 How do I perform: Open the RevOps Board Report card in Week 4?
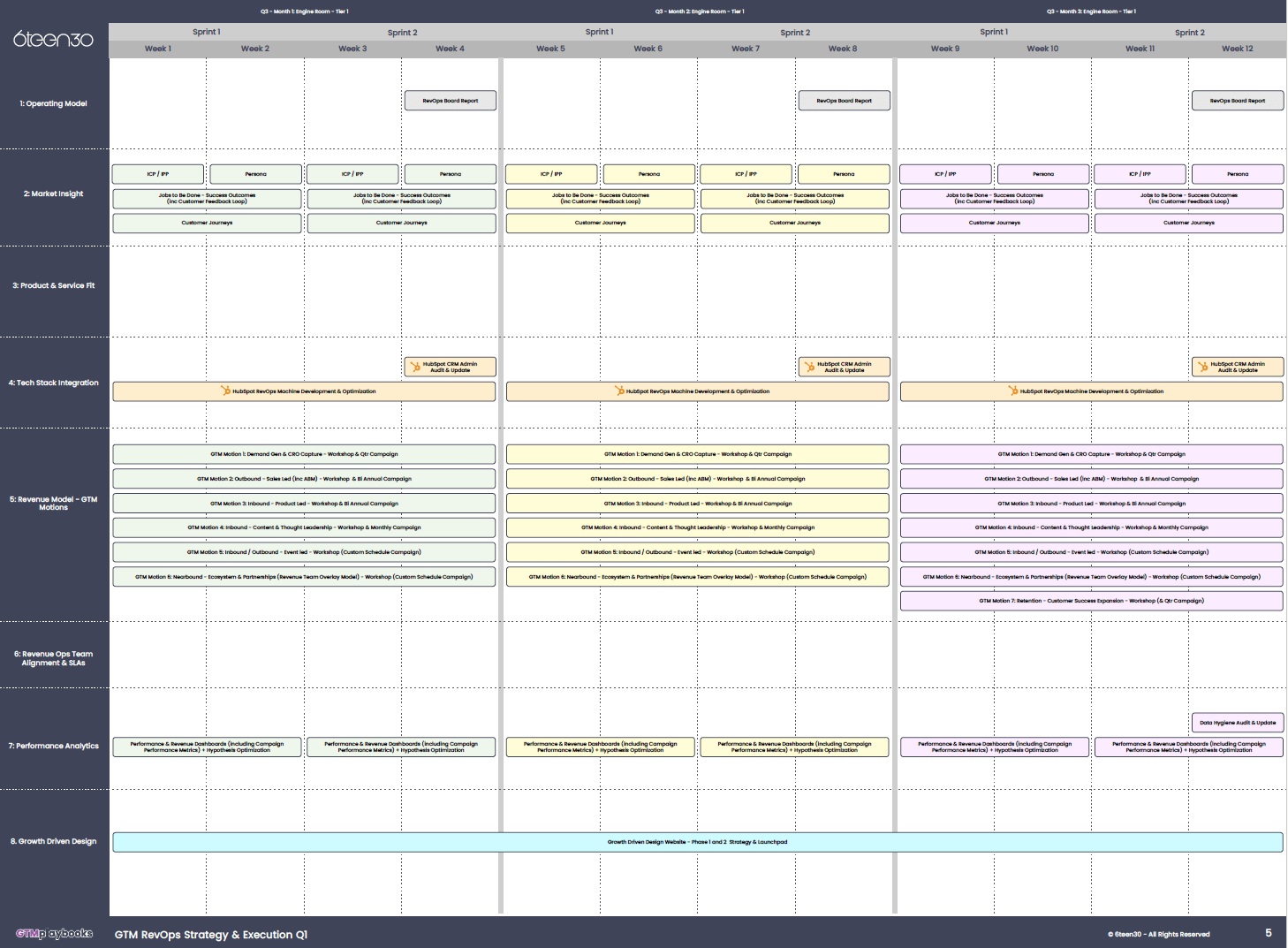pyautogui.click(x=451, y=101)
